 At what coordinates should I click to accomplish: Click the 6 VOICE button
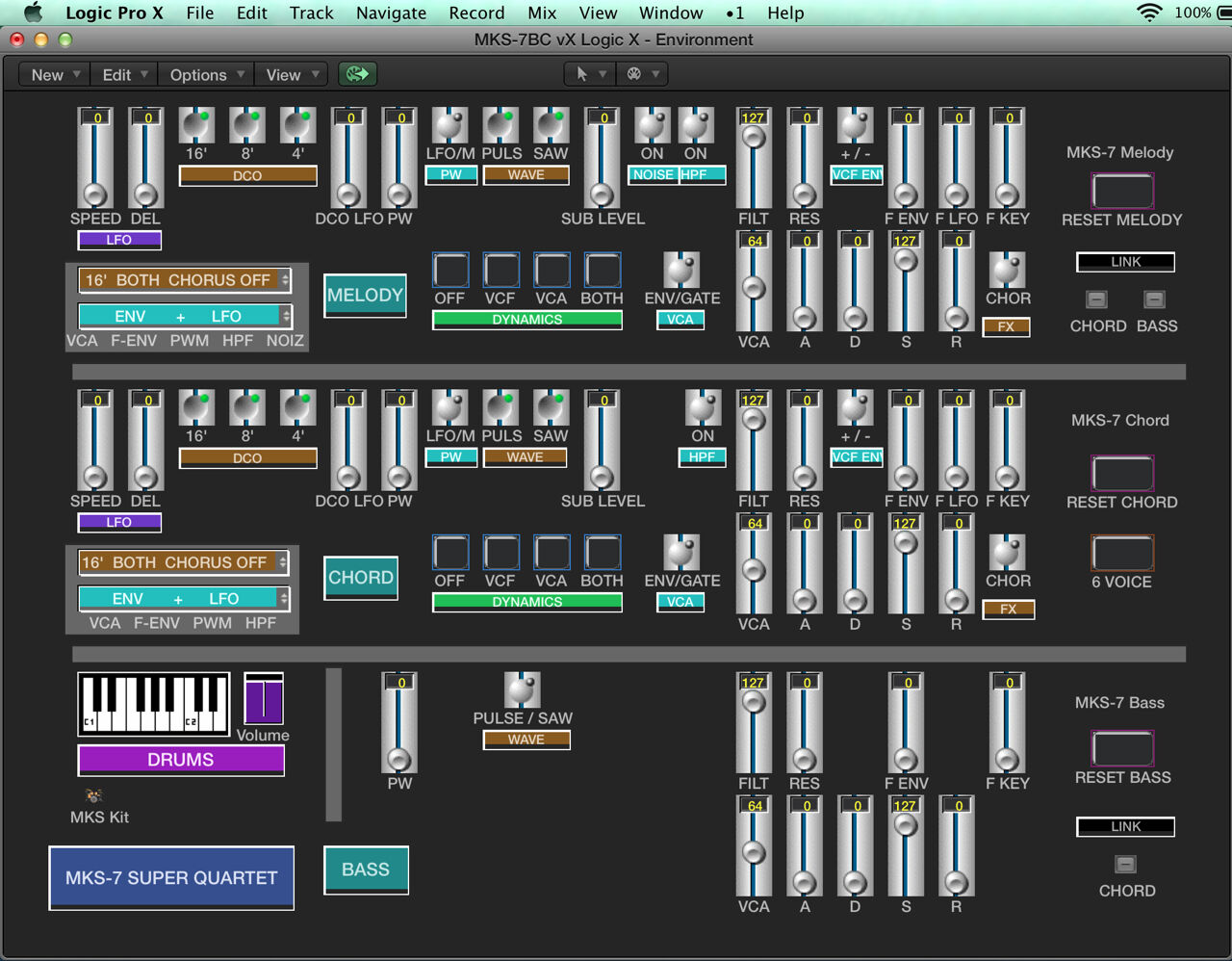click(1122, 553)
